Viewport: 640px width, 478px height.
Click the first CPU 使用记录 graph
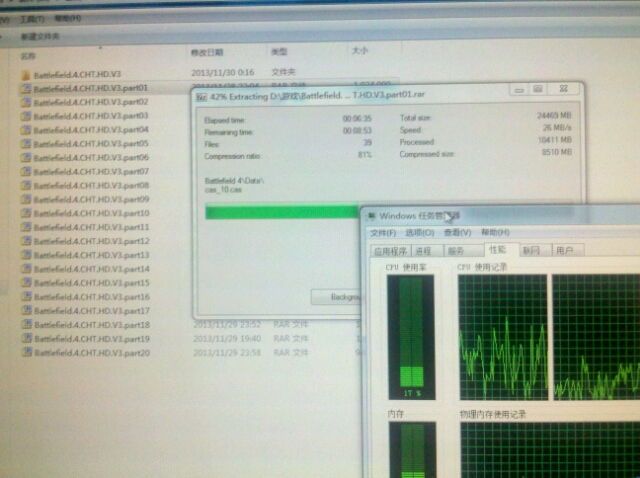pos(503,337)
